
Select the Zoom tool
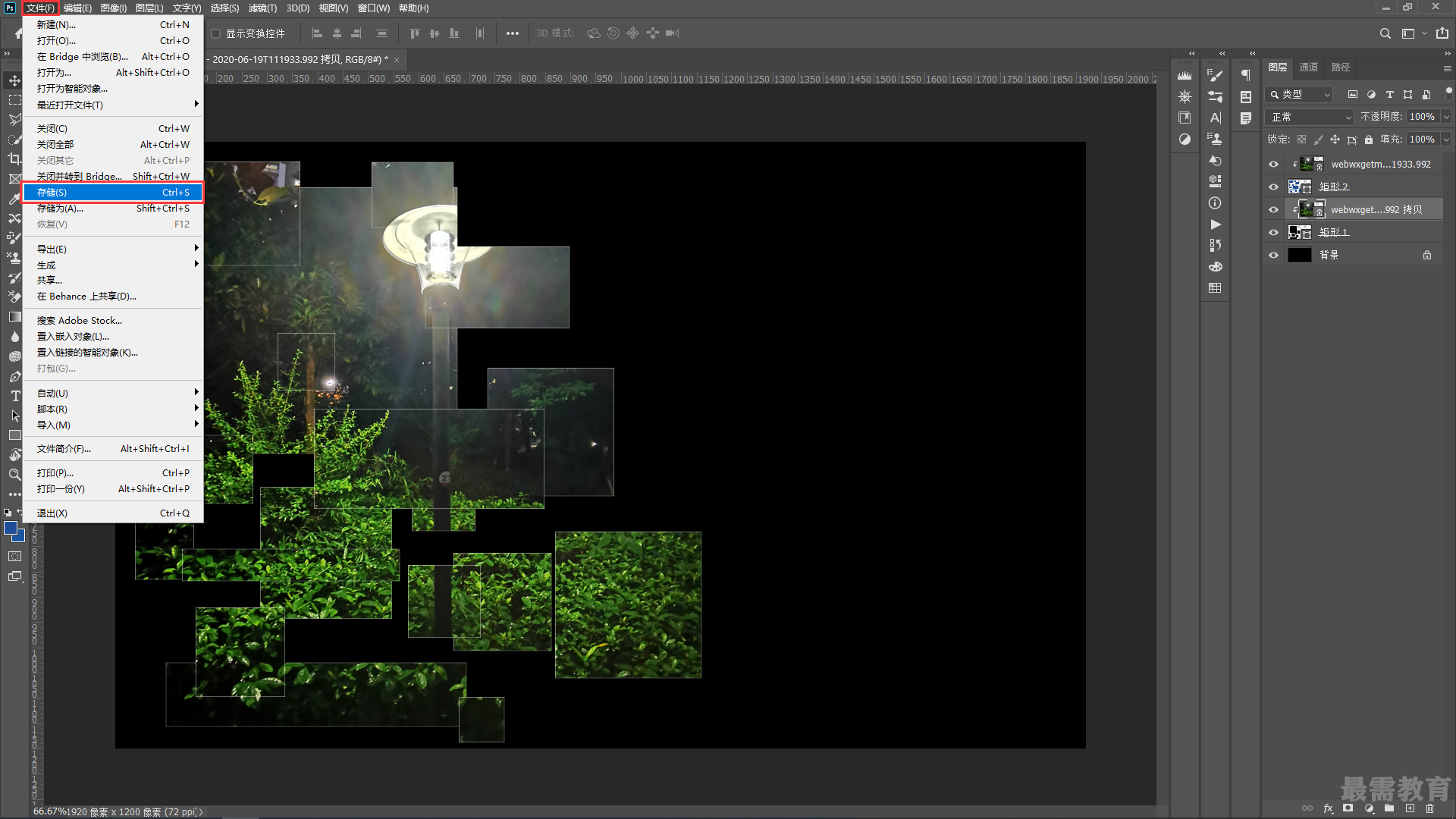coord(14,475)
